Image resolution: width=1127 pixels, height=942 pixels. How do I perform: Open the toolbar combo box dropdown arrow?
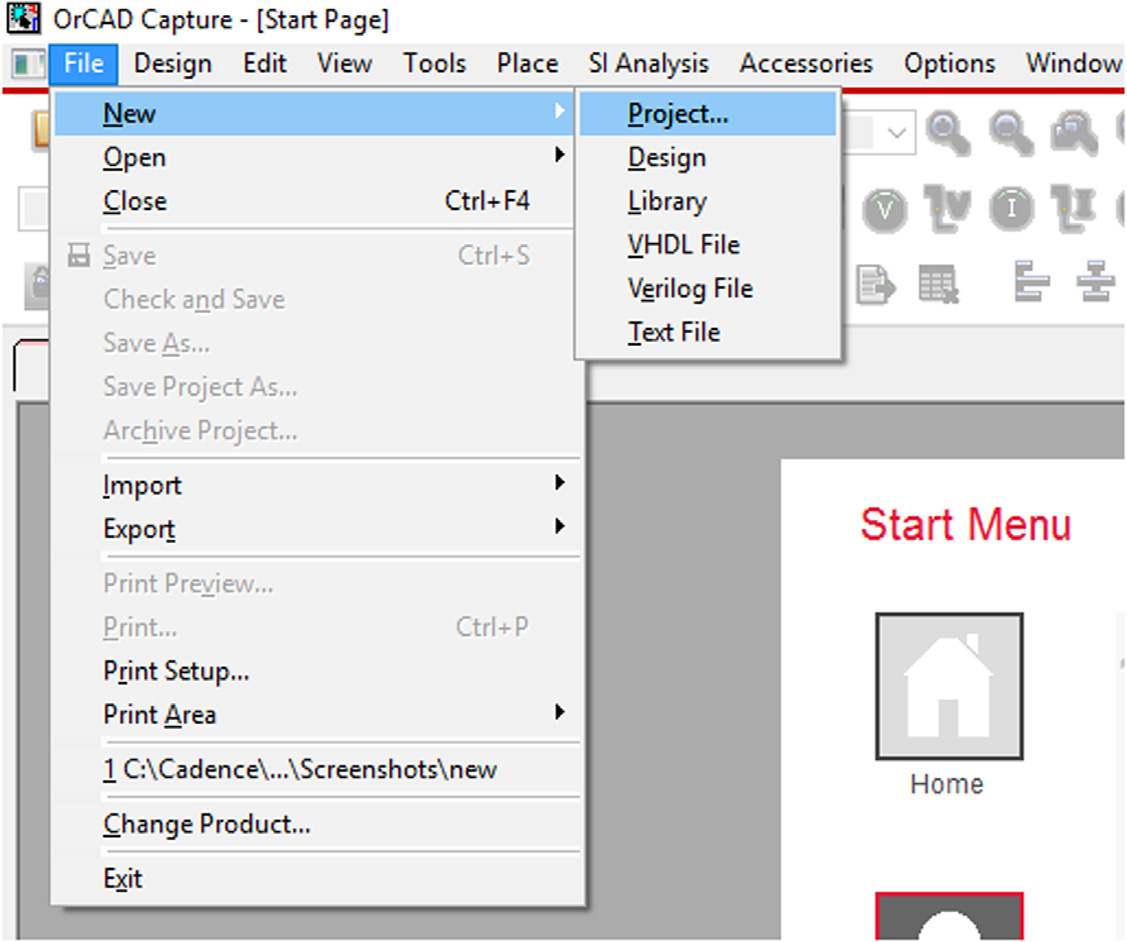pyautogui.click(x=897, y=132)
